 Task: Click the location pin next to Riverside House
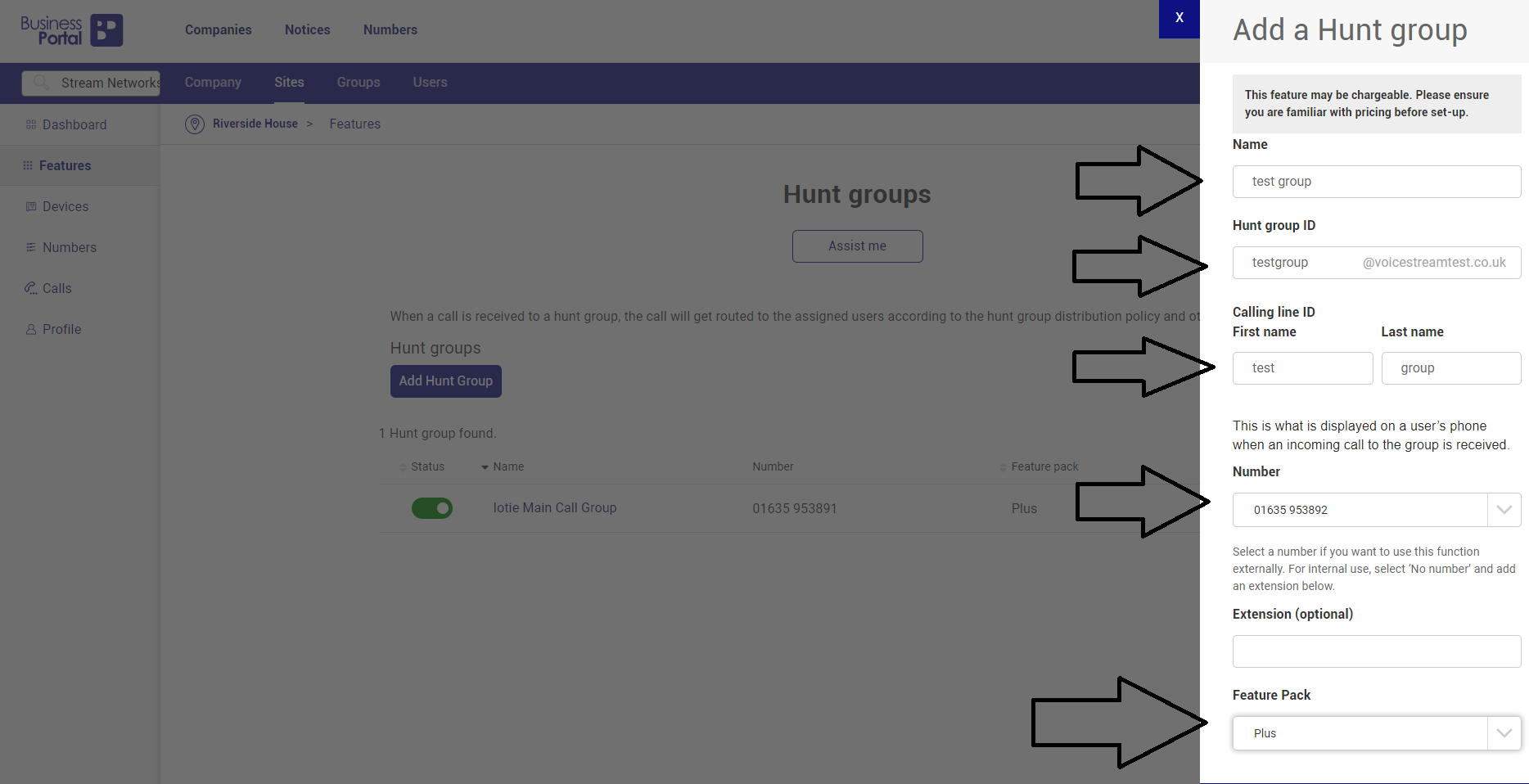click(195, 124)
